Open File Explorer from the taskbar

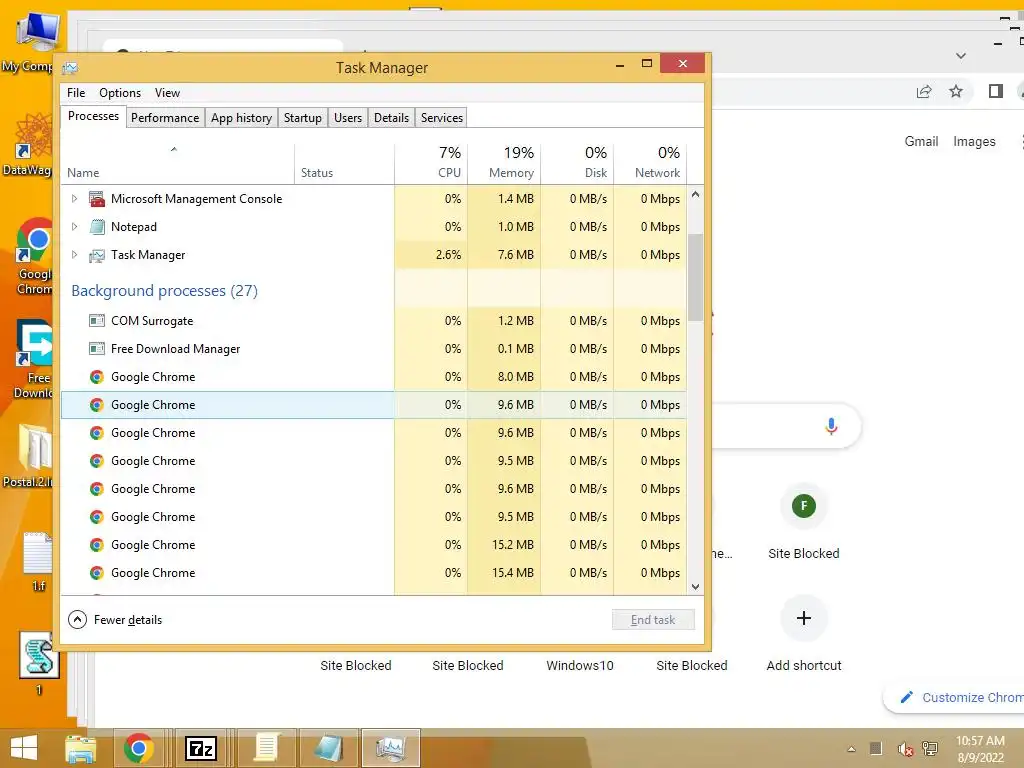point(81,748)
